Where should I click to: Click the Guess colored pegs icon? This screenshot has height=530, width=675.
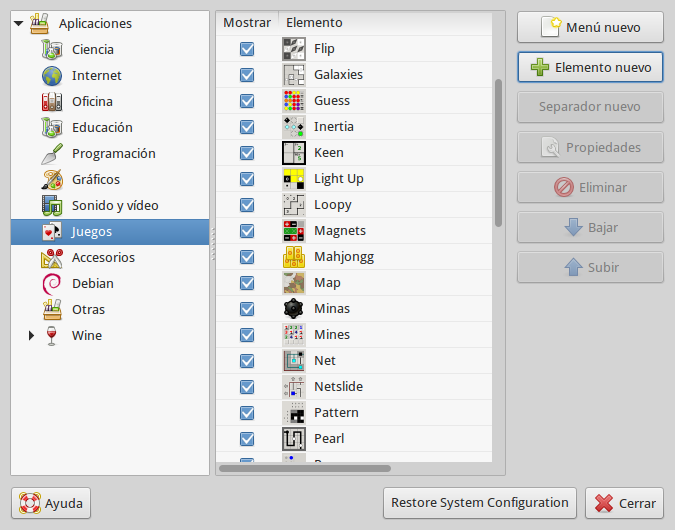(294, 101)
